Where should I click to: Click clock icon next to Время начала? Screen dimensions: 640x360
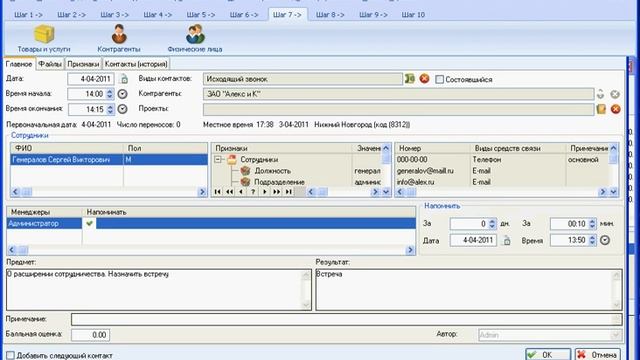click(122, 94)
